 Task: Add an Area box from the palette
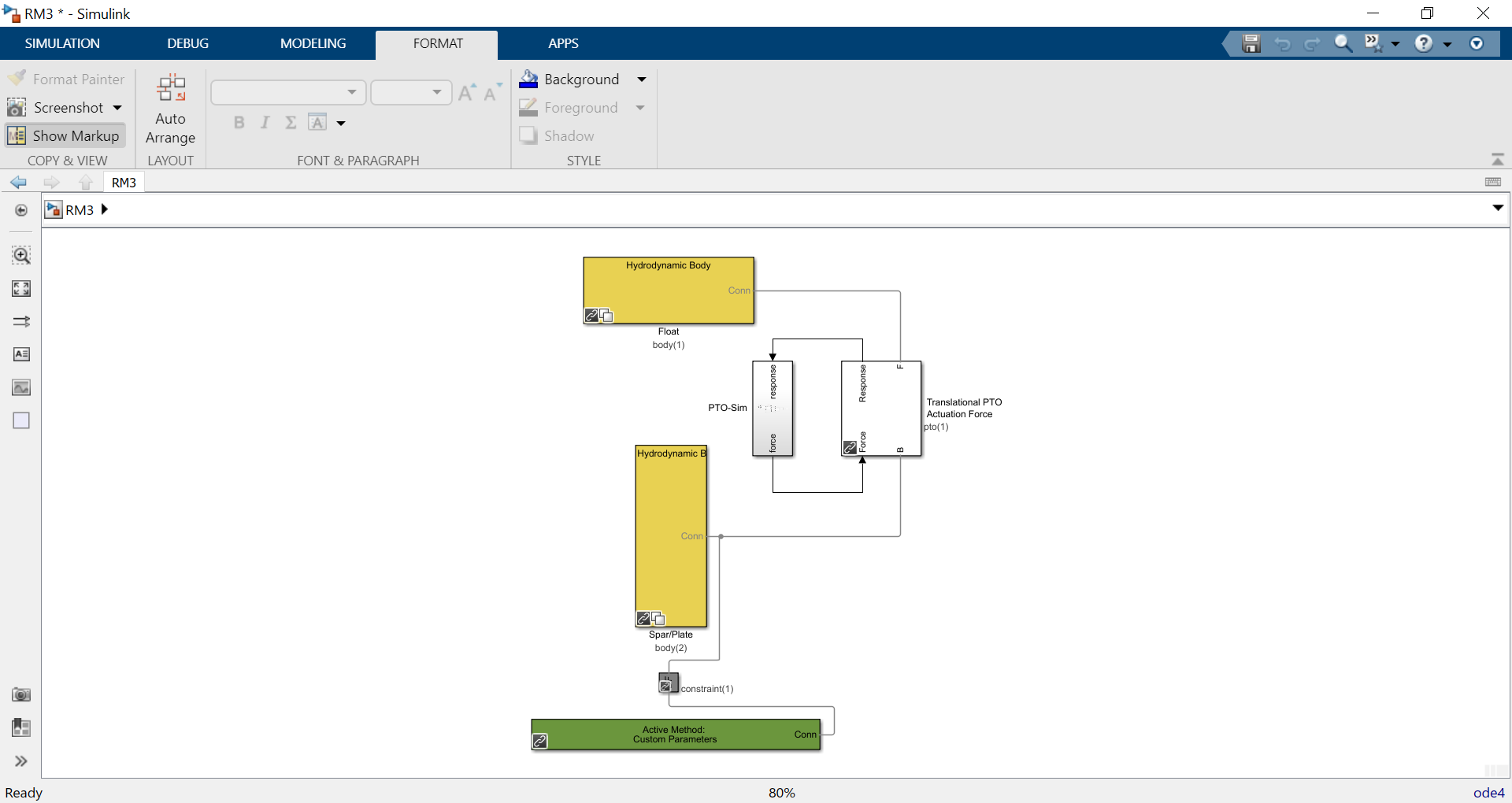tap(21, 420)
